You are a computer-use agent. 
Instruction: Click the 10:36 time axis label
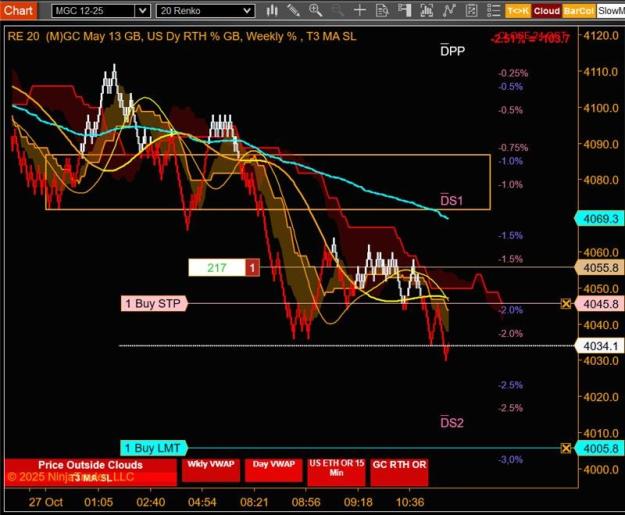[410, 502]
